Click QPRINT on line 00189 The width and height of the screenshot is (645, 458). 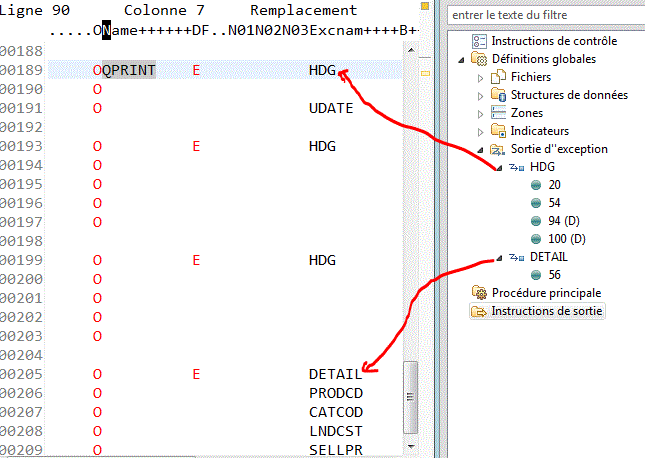click(129, 70)
